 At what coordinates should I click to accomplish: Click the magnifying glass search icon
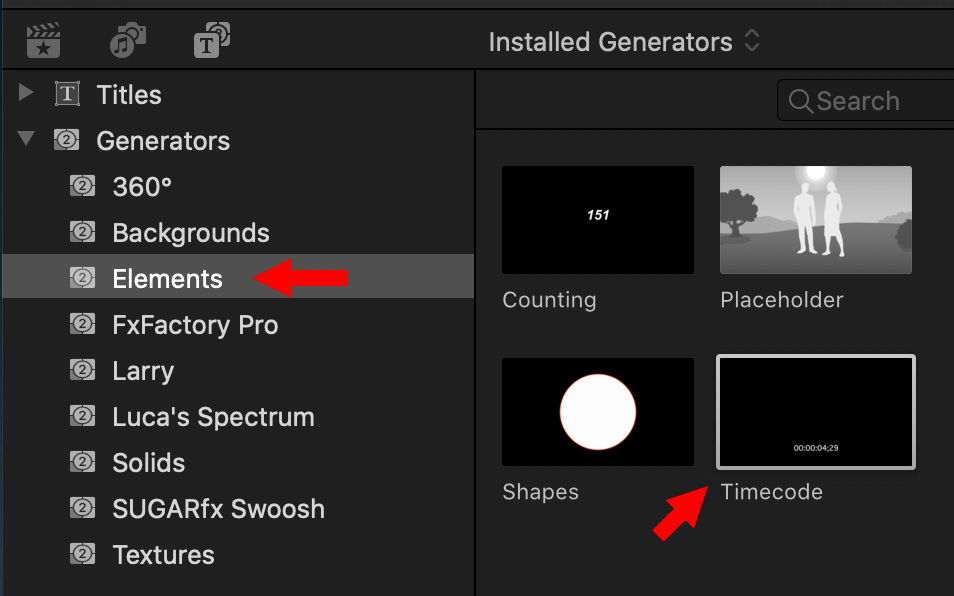pos(800,101)
